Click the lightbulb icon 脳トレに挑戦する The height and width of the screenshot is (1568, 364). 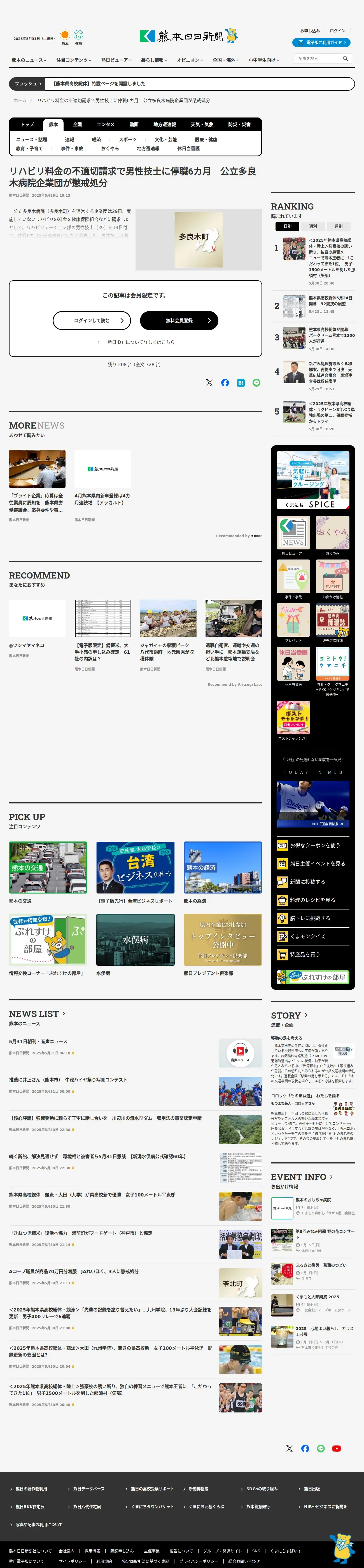point(282,918)
